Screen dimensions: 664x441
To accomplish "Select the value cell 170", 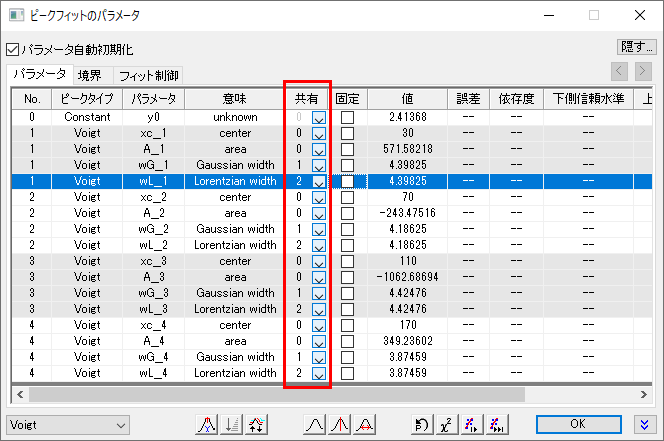I will coord(407,325).
